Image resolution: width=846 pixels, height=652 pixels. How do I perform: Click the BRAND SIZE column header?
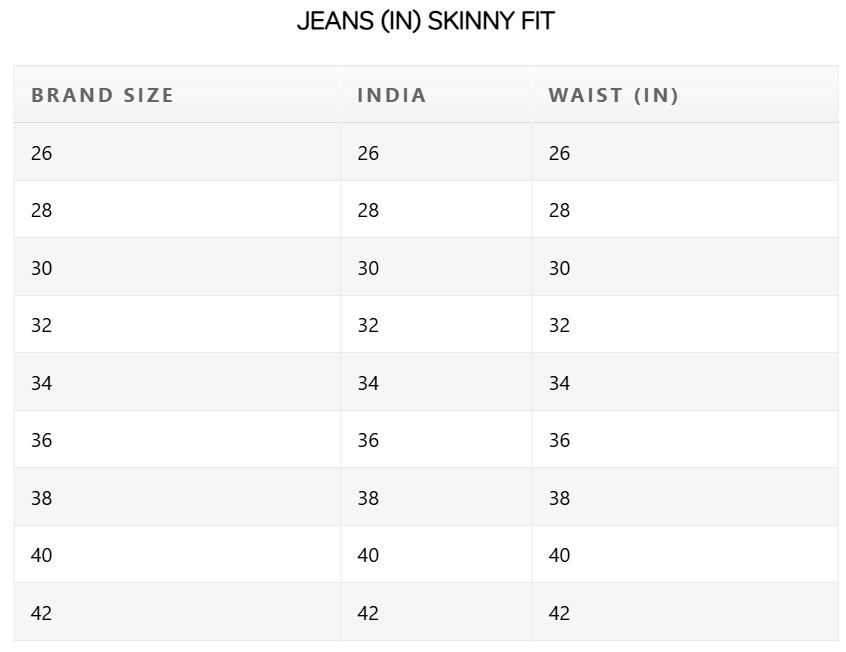tap(177, 94)
